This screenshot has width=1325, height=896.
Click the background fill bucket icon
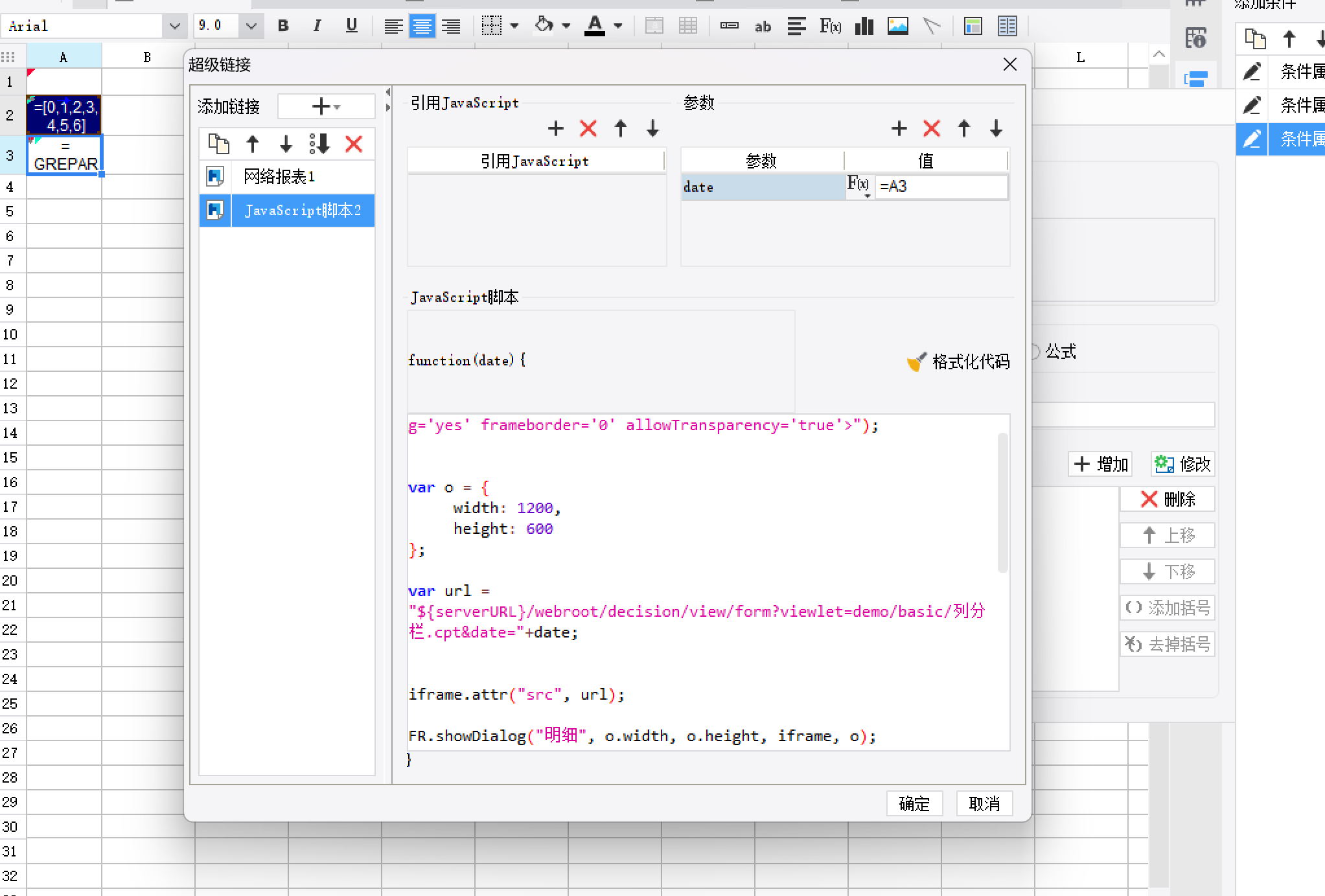pos(544,26)
